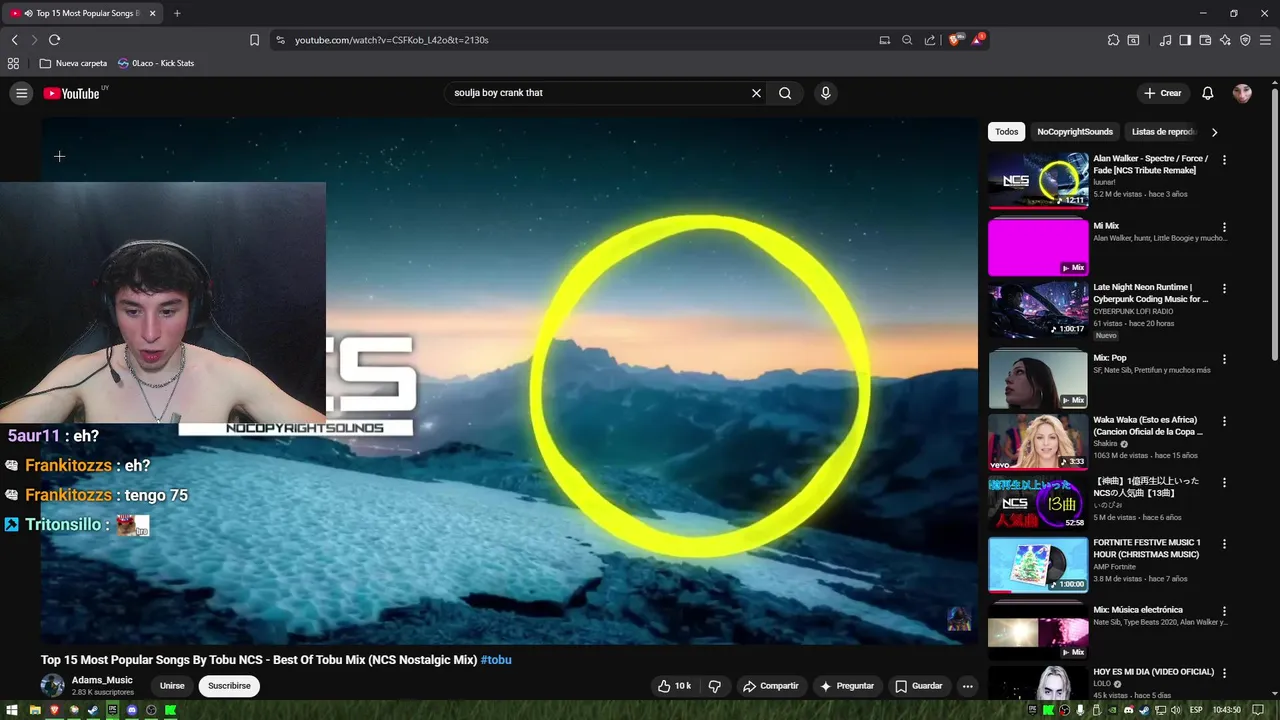
Task: Open the notifications bell
Action: [x=1208, y=93]
